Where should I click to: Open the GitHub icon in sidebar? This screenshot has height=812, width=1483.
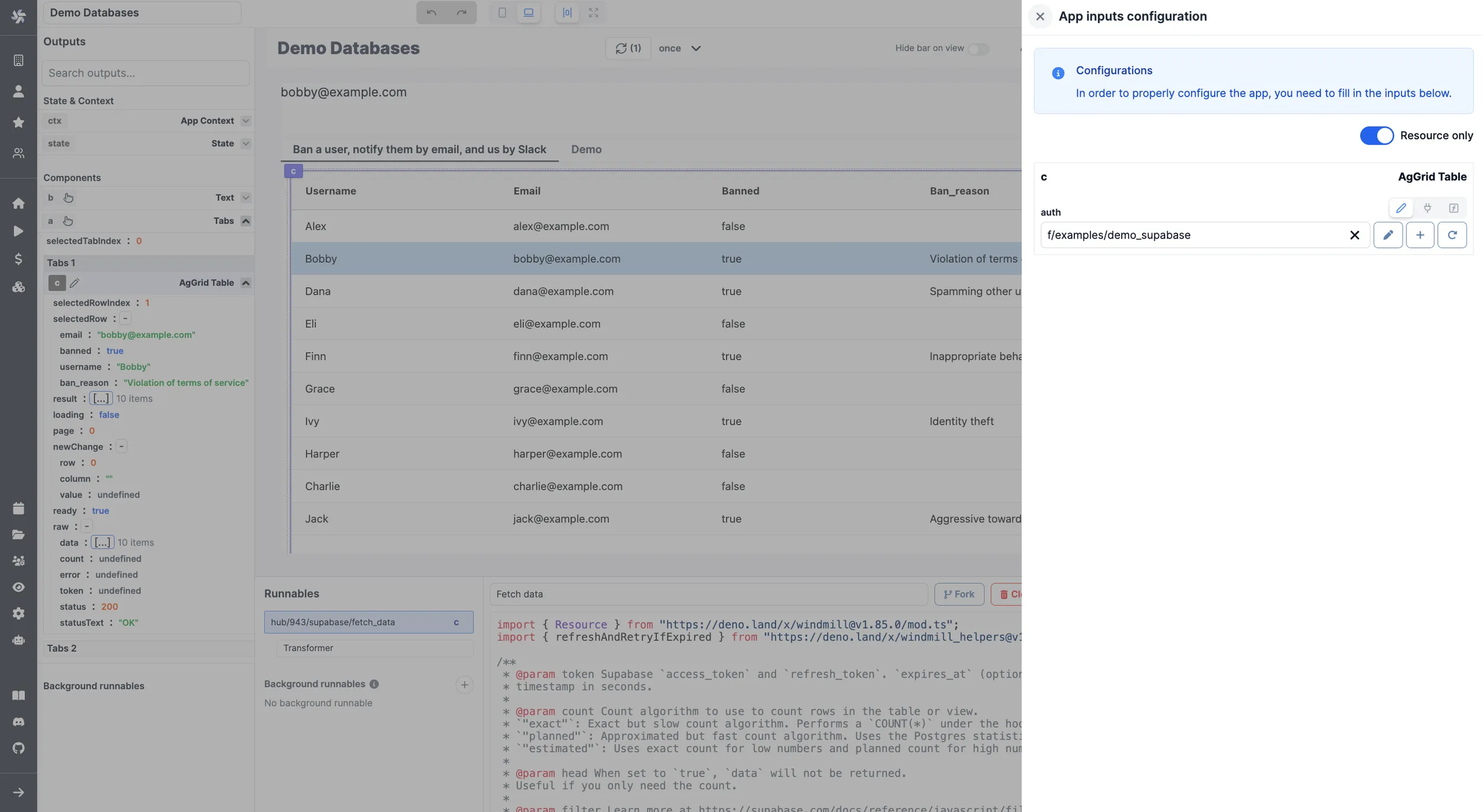pos(18,748)
